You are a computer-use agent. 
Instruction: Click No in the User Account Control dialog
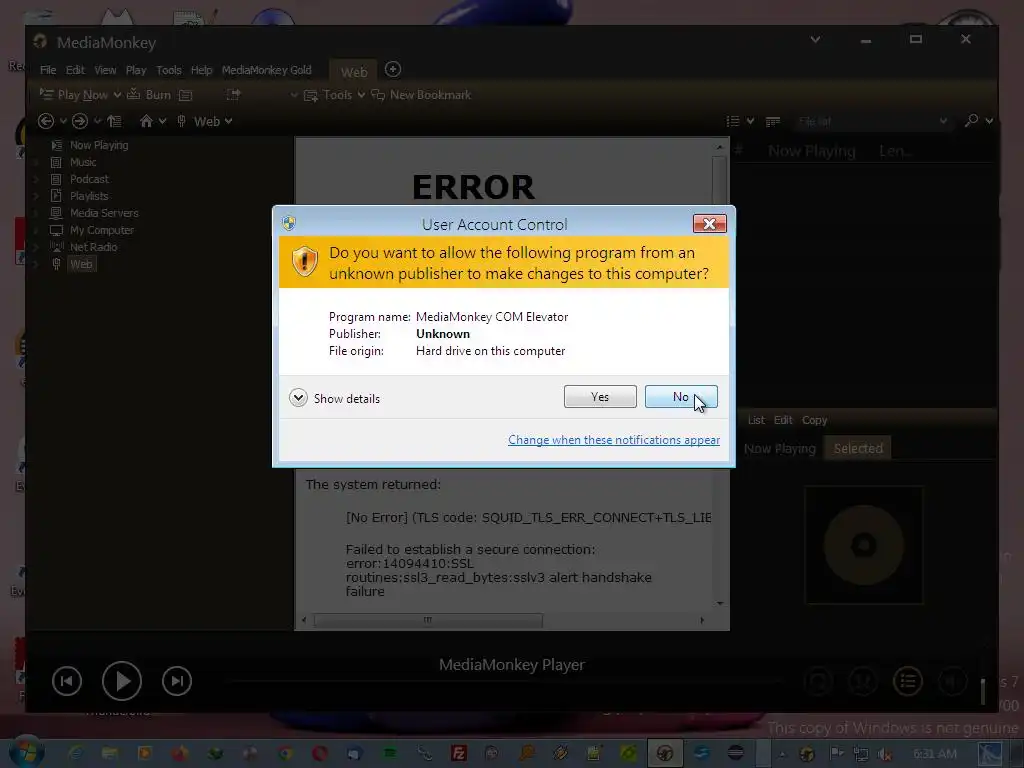(680, 396)
